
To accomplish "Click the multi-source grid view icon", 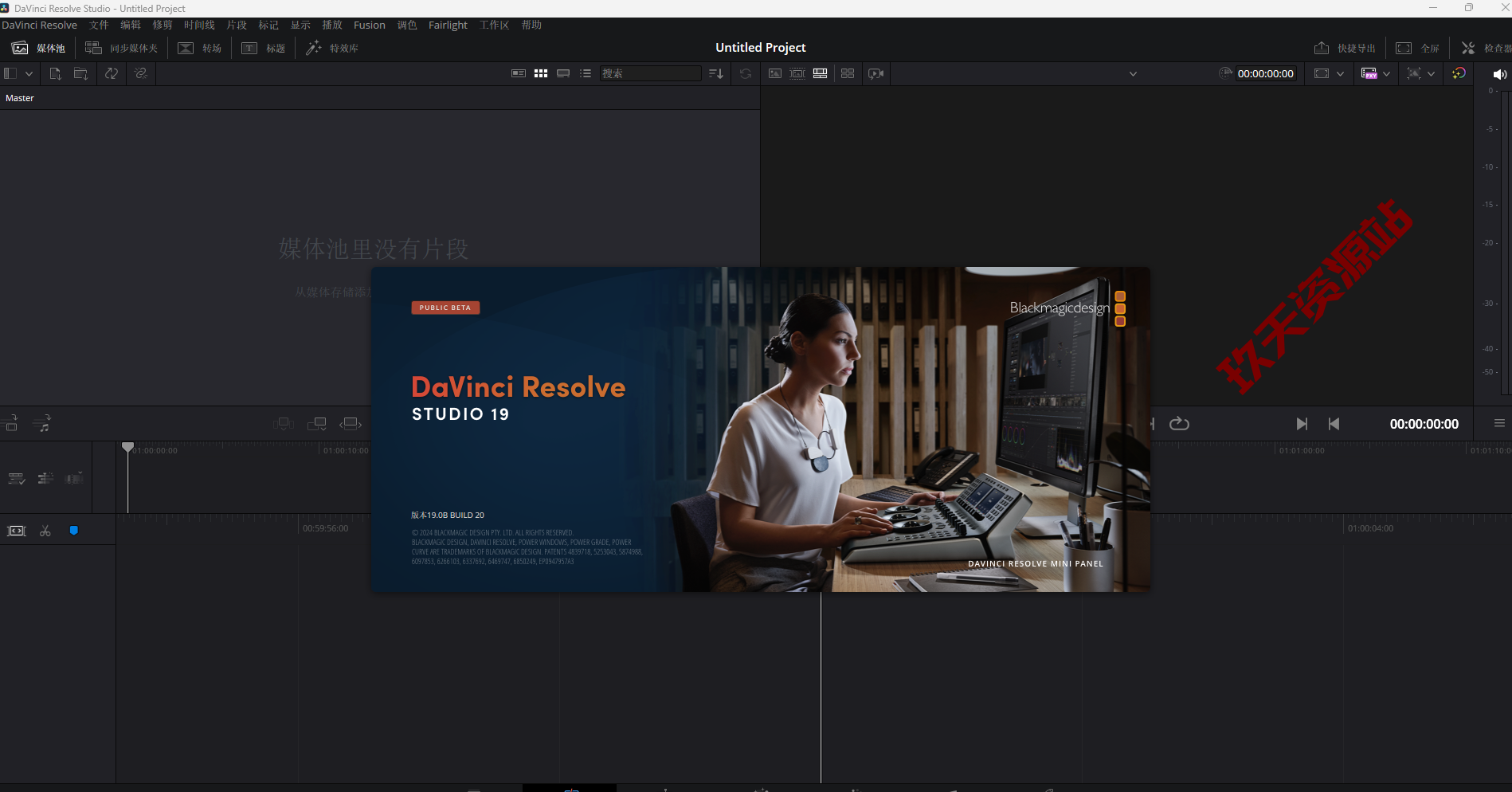I will click(x=848, y=73).
